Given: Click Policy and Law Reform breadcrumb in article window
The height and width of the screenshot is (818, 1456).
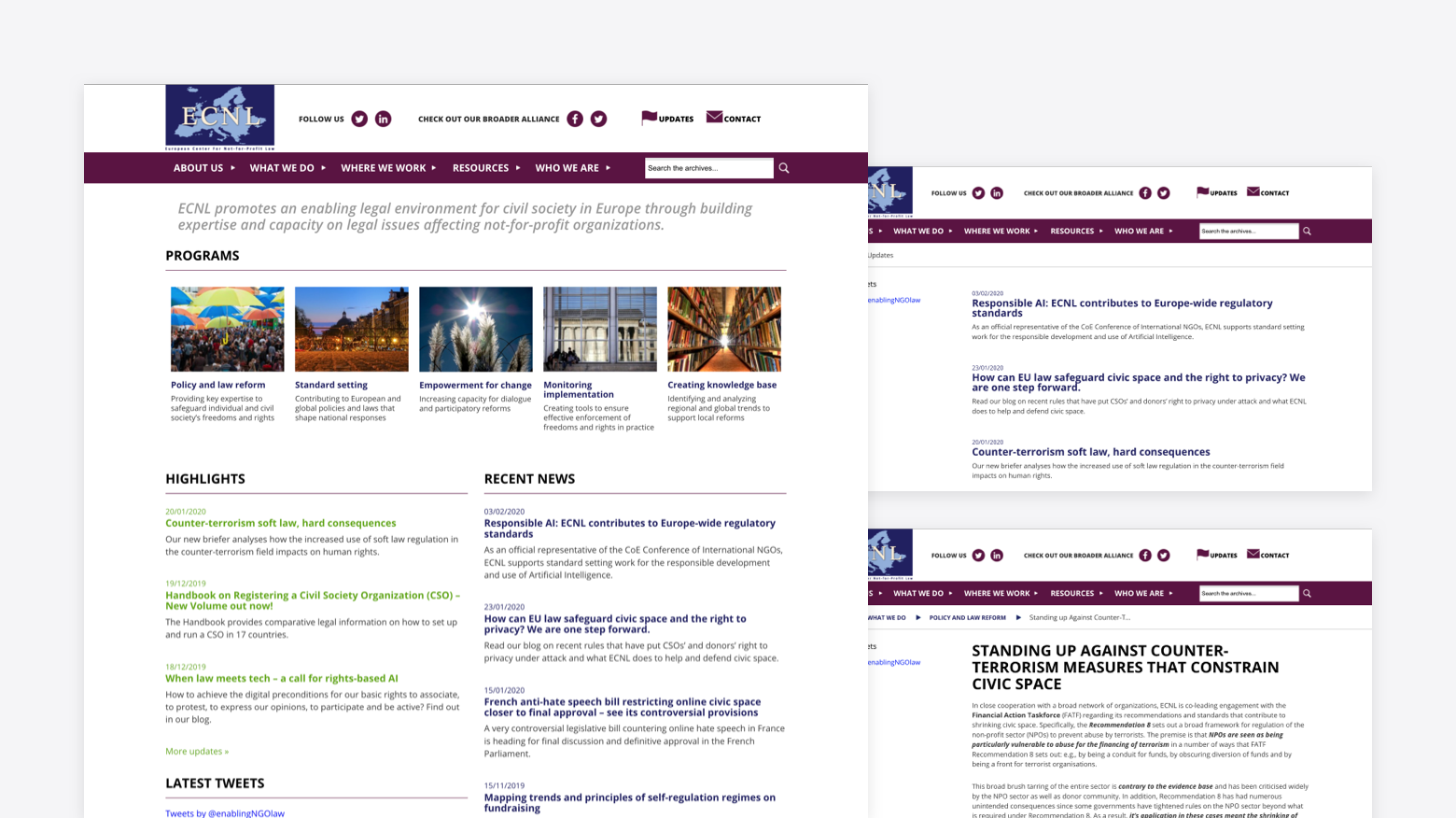Looking at the screenshot, I should [967, 617].
